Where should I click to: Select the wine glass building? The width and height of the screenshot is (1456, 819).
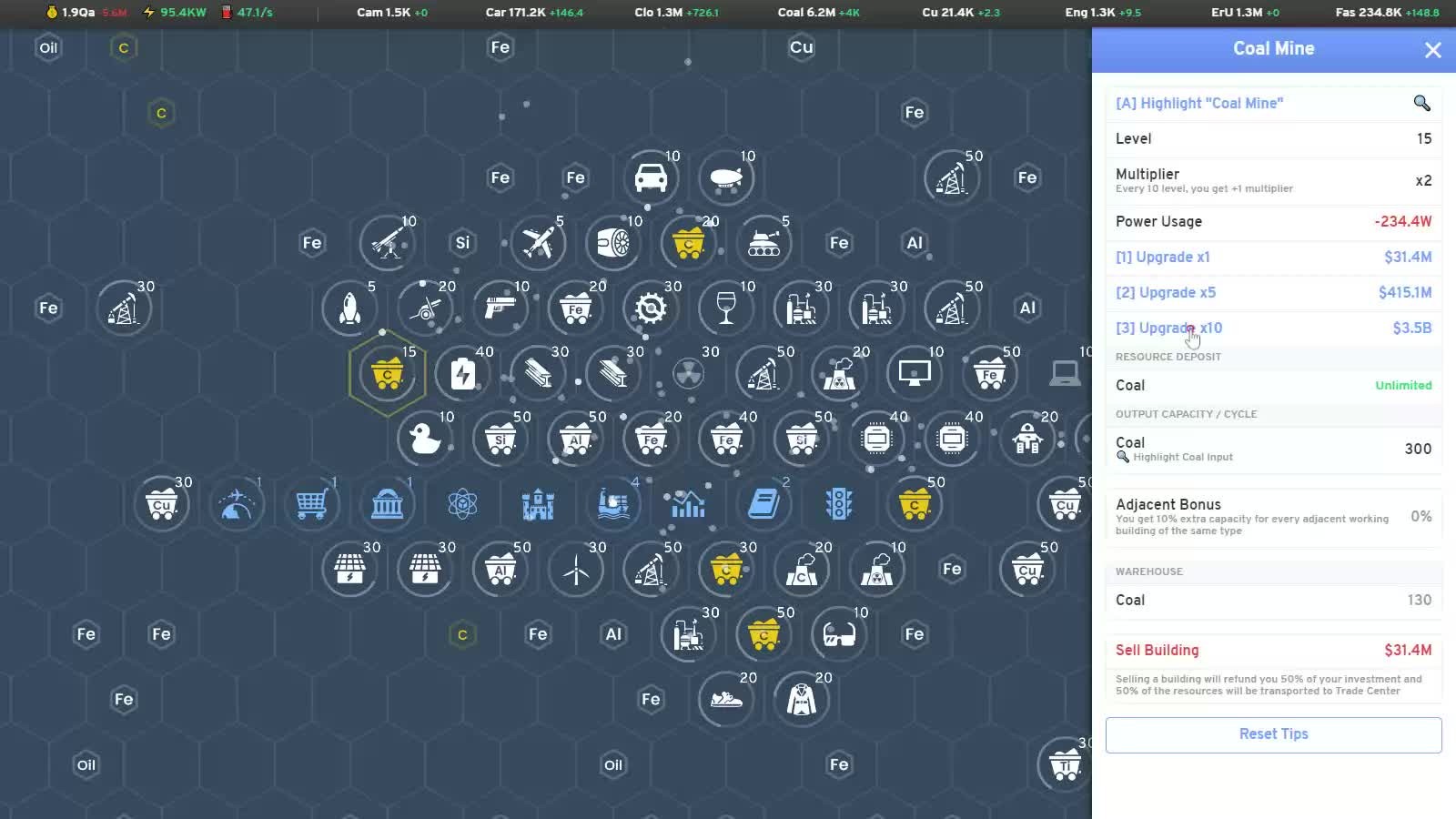[x=725, y=308]
